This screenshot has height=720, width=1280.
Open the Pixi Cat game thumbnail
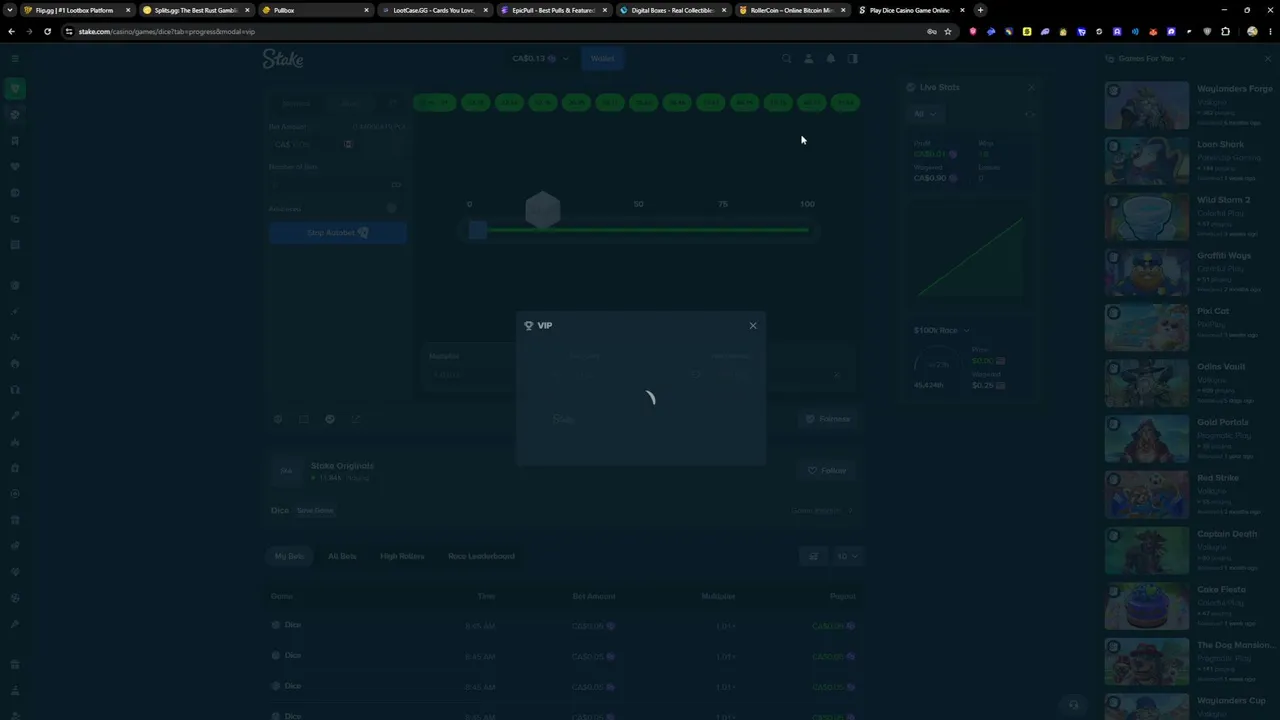tap(1147, 328)
